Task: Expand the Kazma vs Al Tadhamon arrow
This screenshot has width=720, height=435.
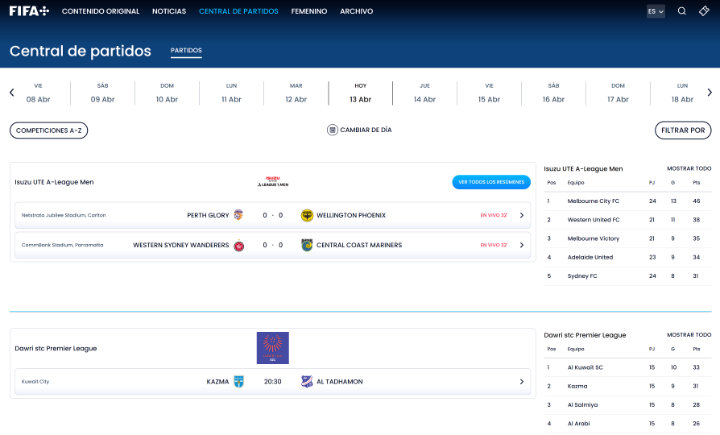Action: [x=521, y=381]
